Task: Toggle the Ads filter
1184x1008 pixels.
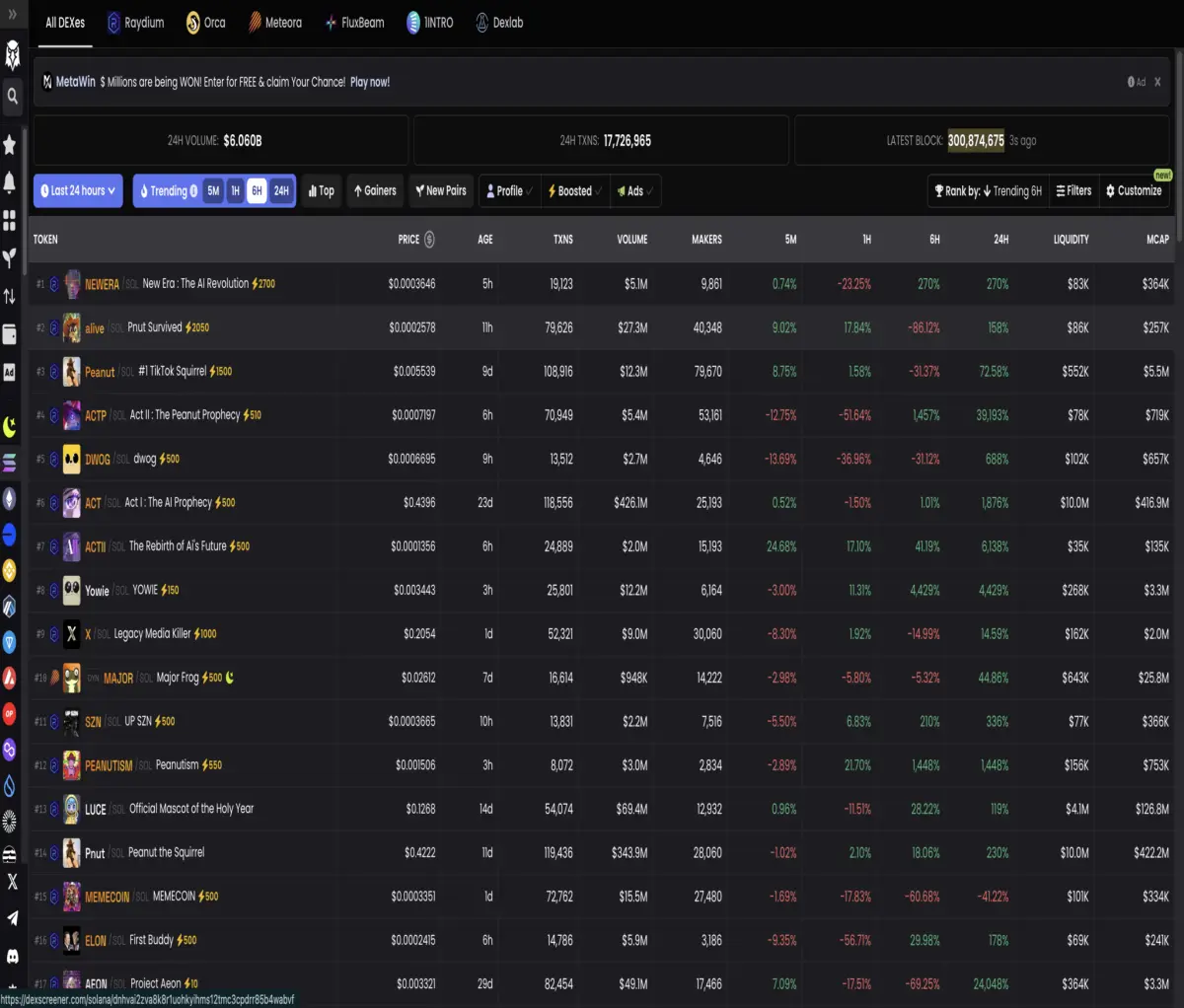Action: pos(634,191)
